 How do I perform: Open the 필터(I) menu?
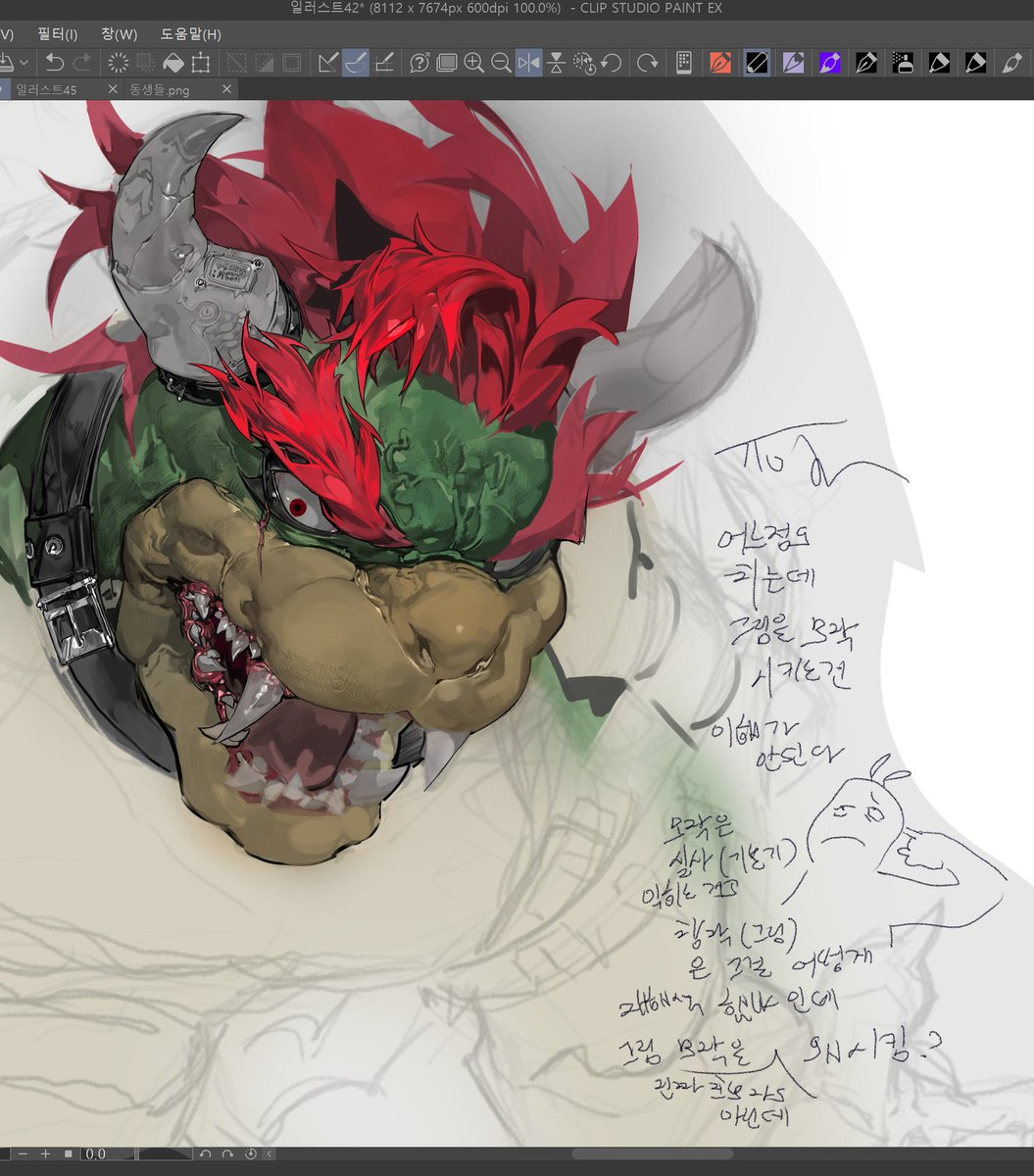pyautogui.click(x=57, y=34)
